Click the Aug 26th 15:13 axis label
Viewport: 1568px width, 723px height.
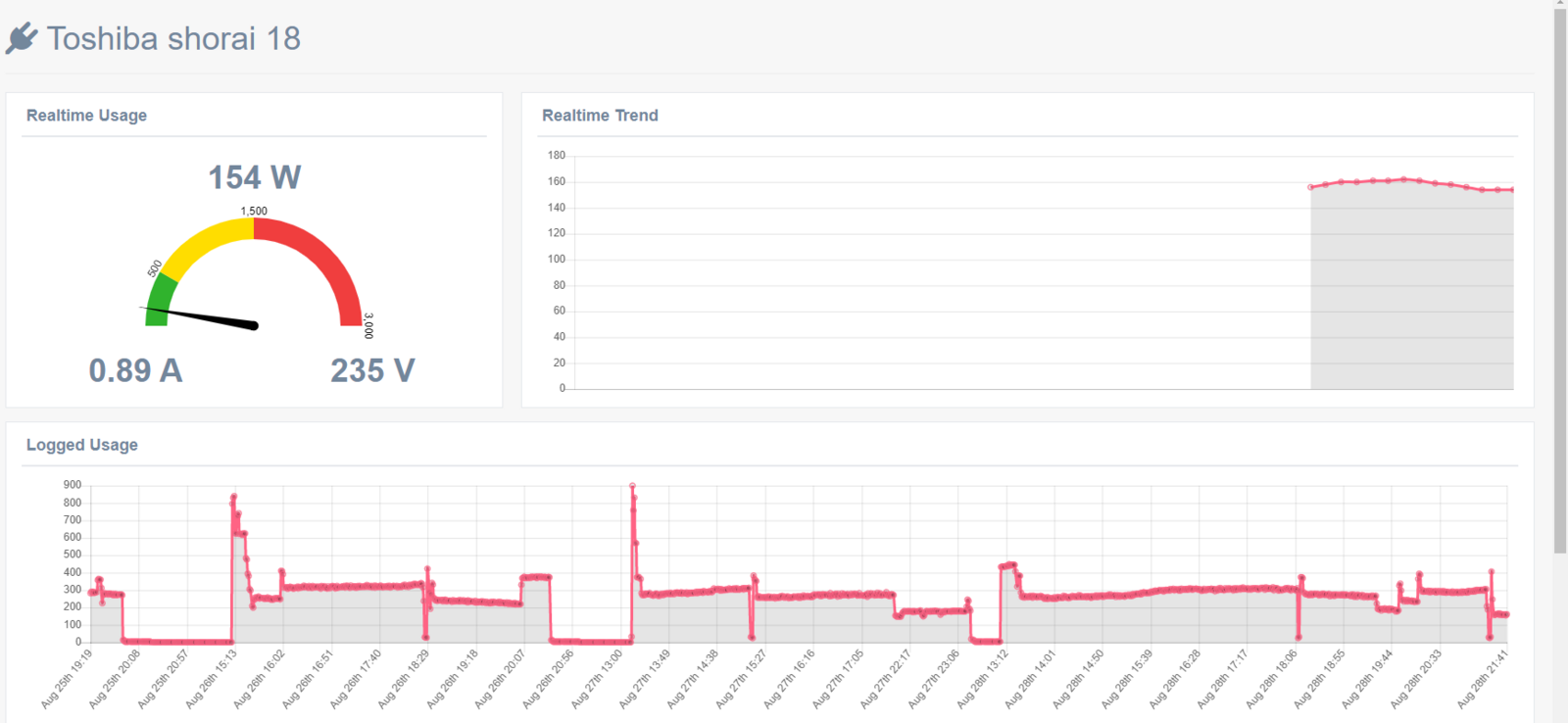(x=212, y=678)
